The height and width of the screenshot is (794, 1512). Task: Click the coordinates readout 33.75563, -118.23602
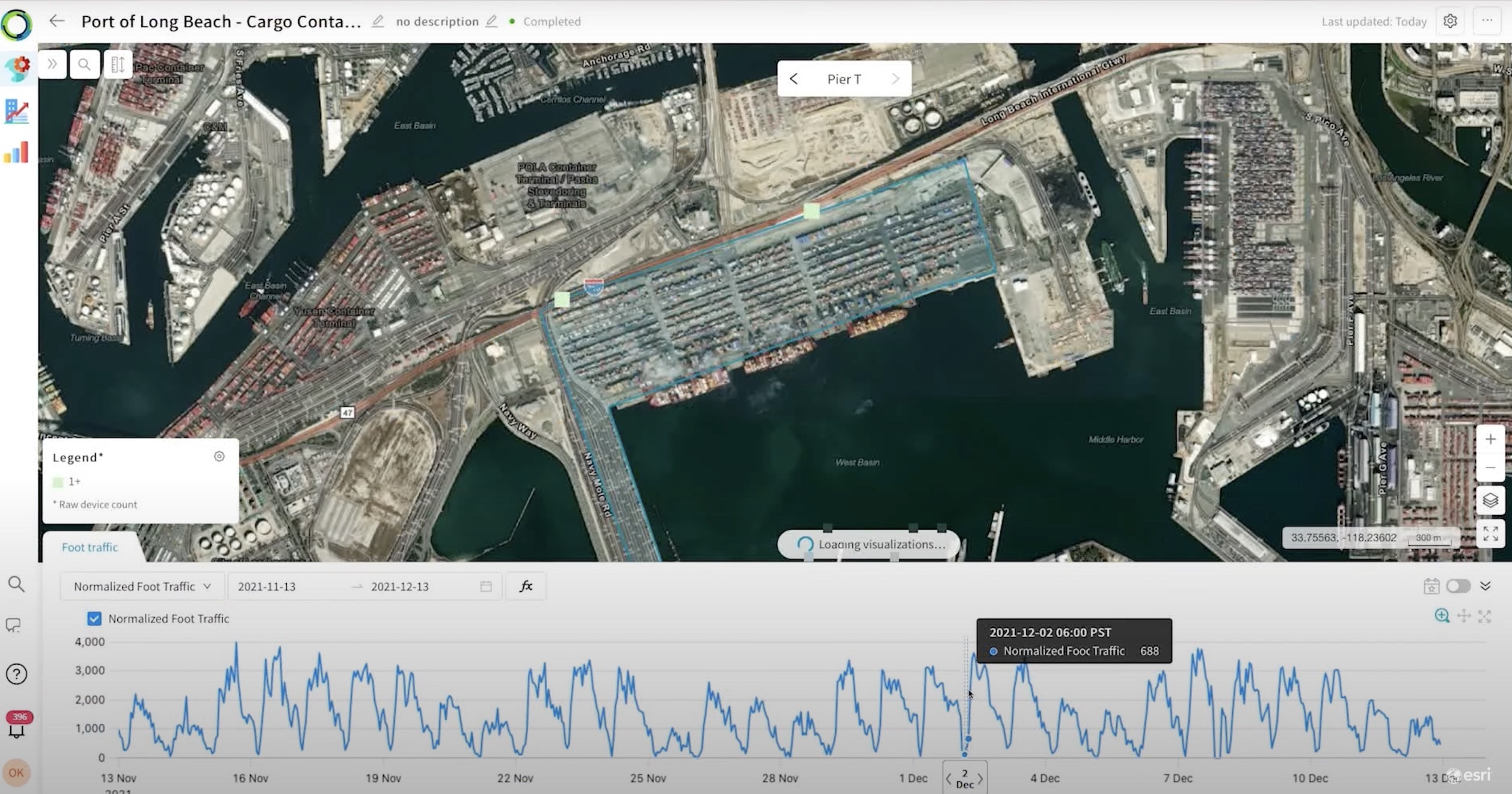(1344, 537)
